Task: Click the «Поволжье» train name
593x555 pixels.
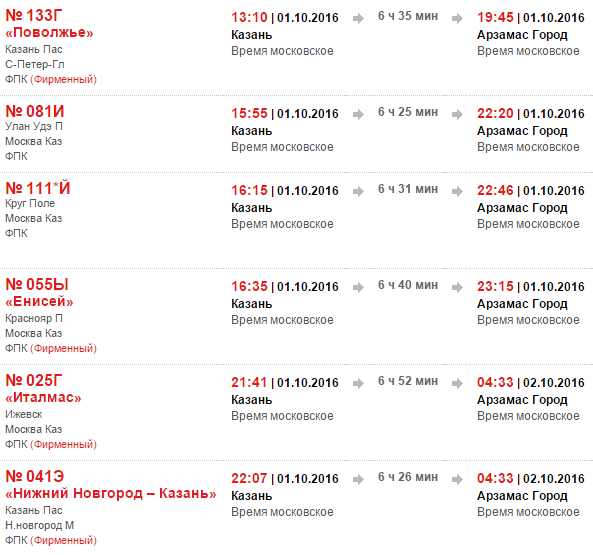Action: (x=49, y=33)
